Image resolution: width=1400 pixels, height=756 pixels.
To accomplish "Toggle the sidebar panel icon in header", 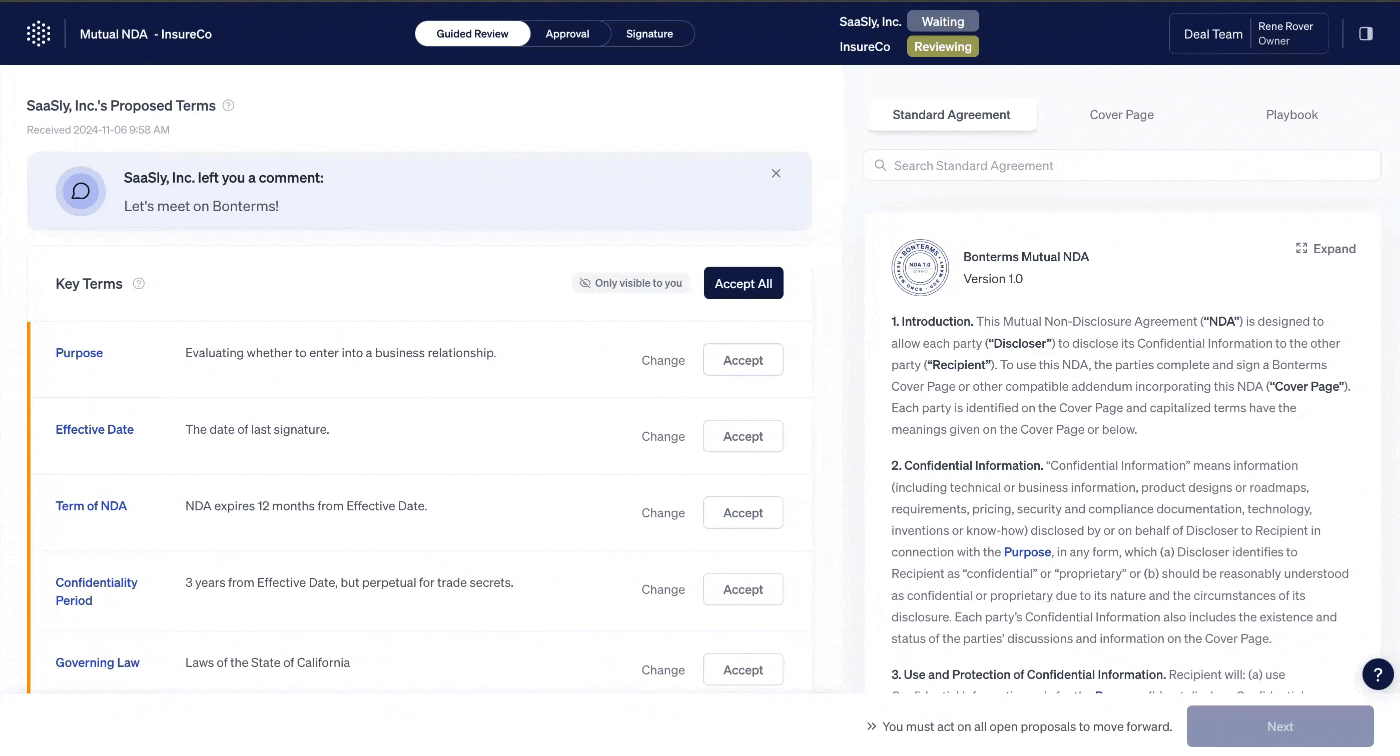I will [x=1366, y=33].
